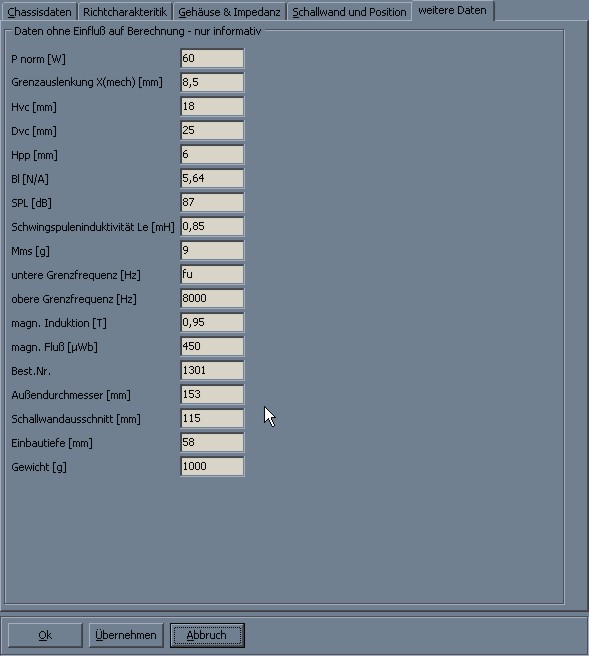Image resolution: width=589 pixels, height=656 pixels.
Task: Click the Ok button
Action: pos(45,635)
